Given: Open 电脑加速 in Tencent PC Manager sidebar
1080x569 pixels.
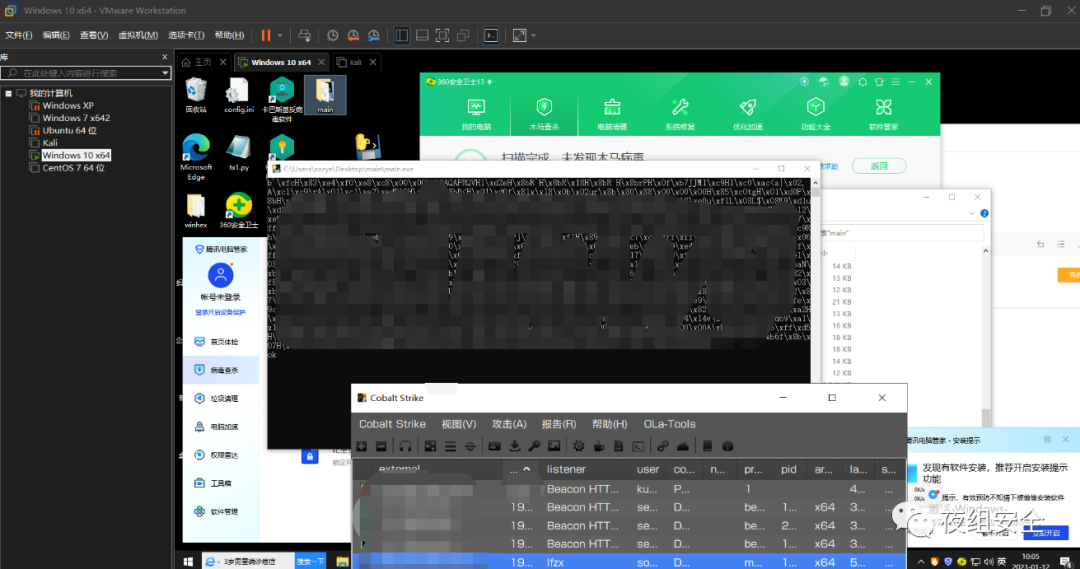Looking at the screenshot, I should point(218,426).
